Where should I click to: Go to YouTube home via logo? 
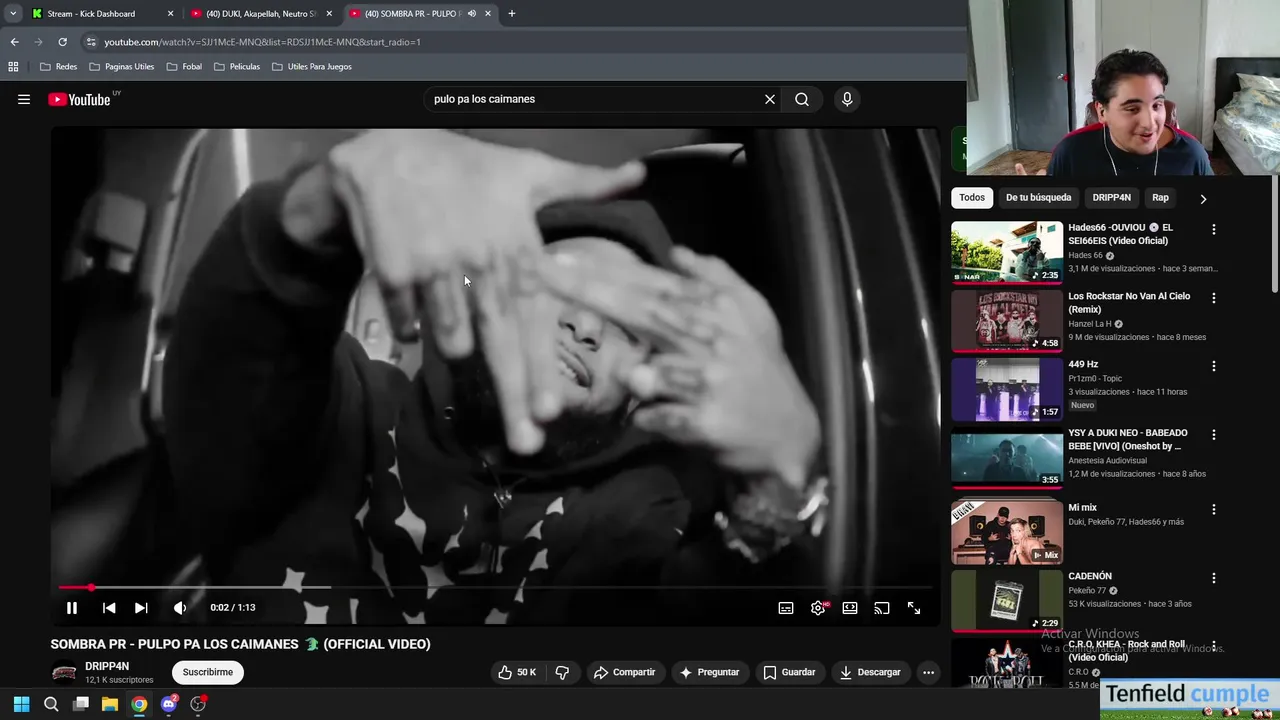(79, 99)
